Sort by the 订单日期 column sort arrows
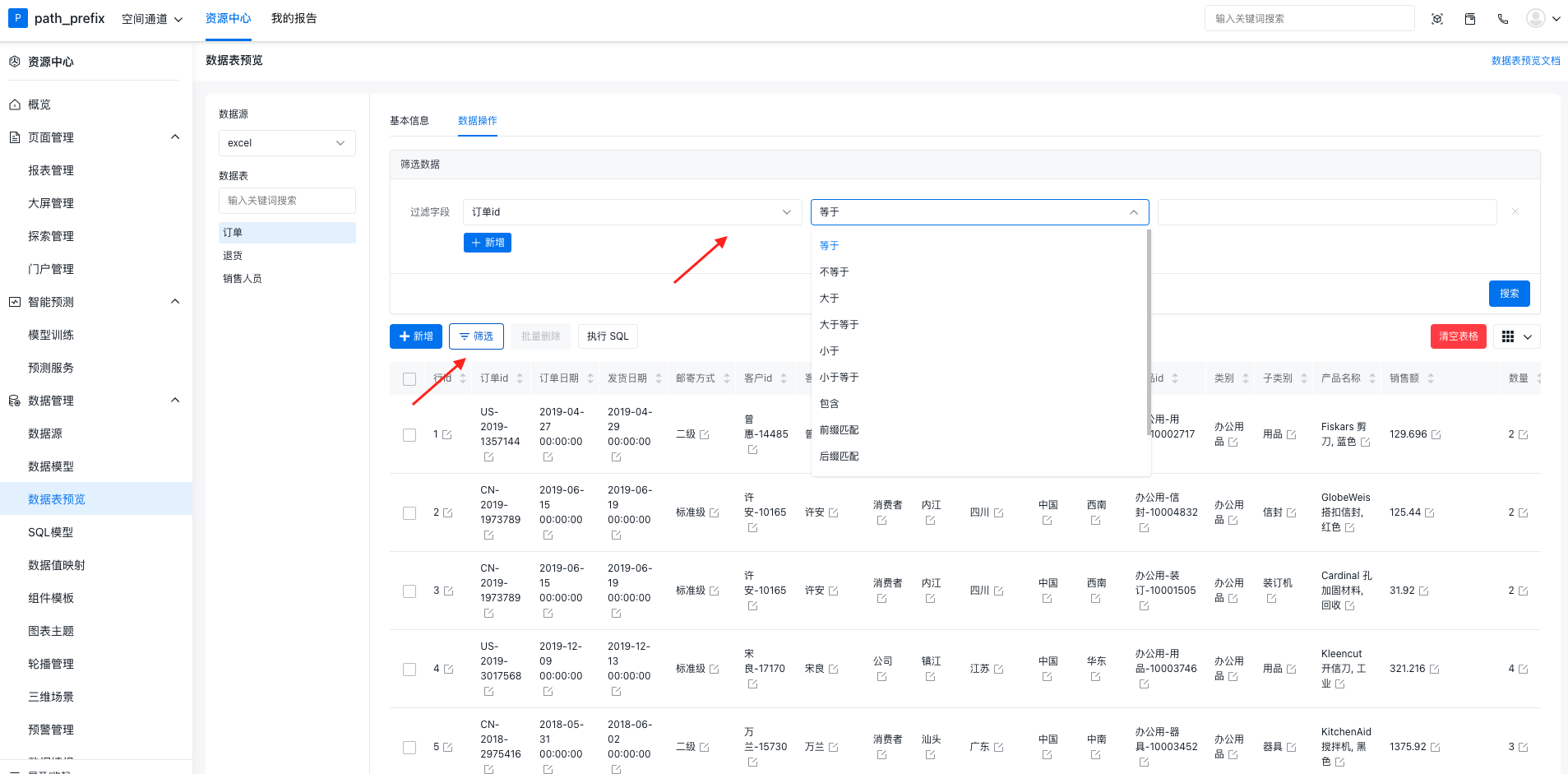This screenshot has height=774, width=1568. pyautogui.click(x=590, y=378)
